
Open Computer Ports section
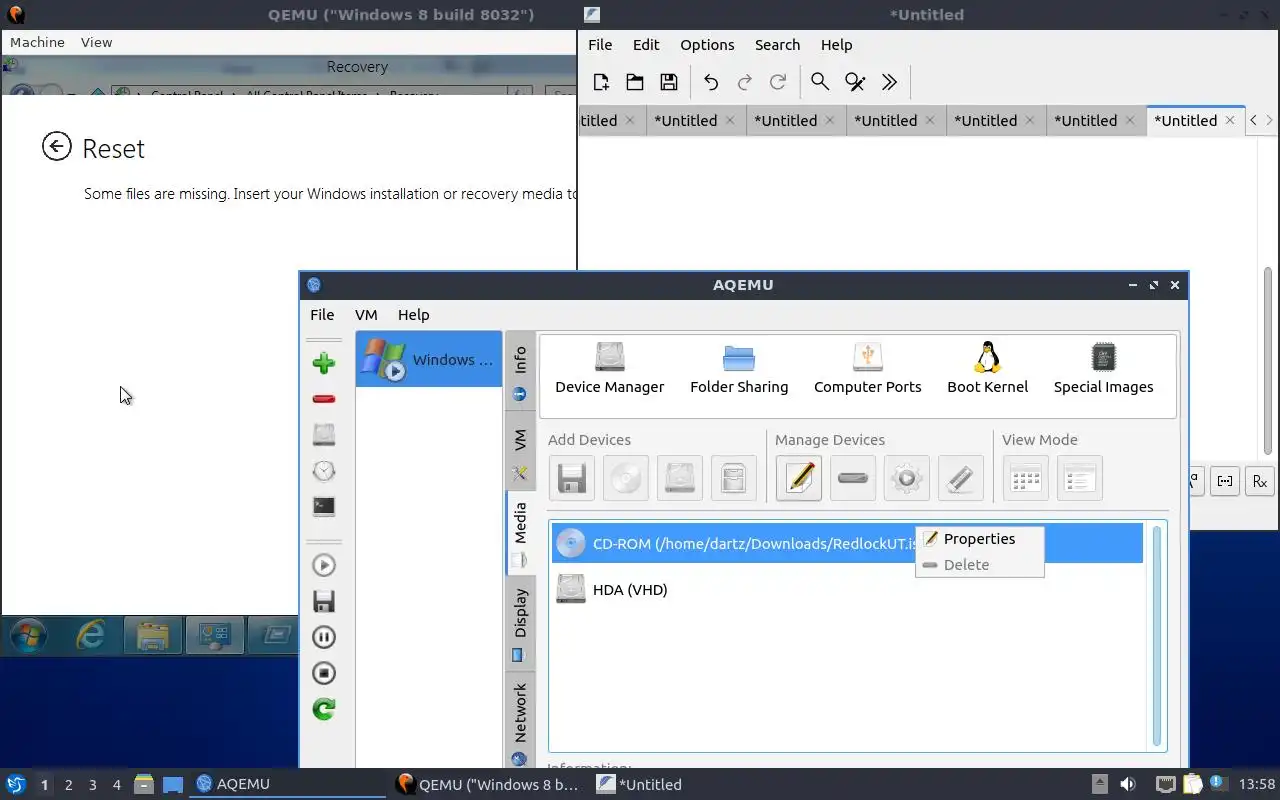click(x=867, y=368)
